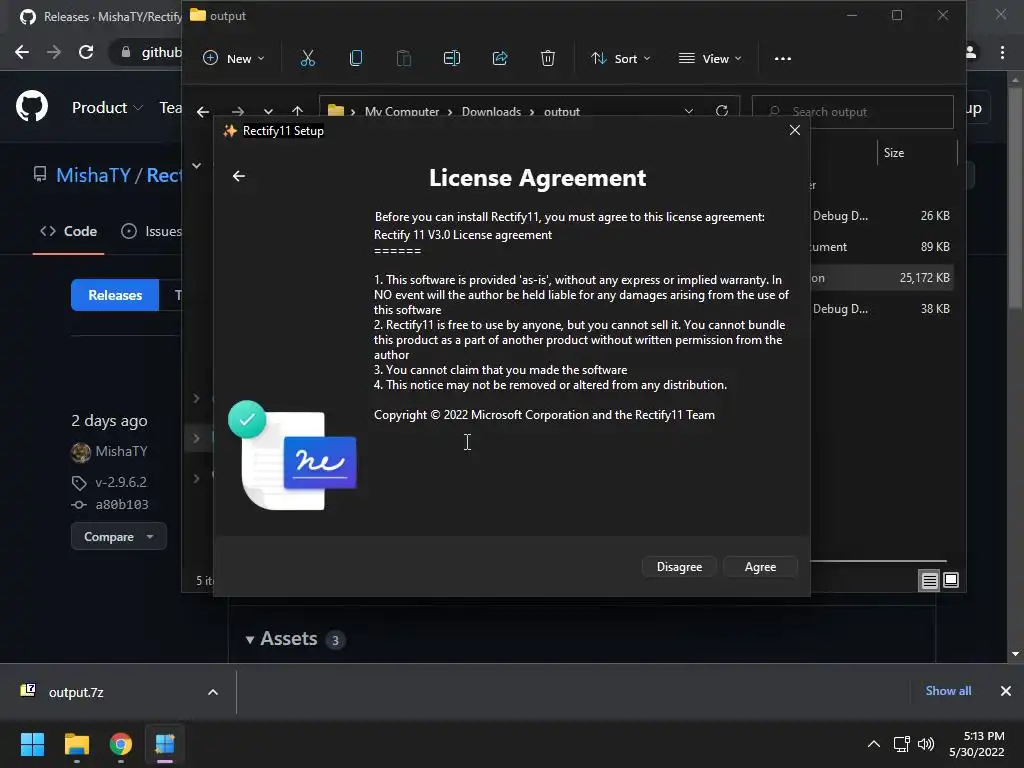1024x768 pixels.
Task: Open the See more ellipsis menu
Action: pyautogui.click(x=782, y=59)
